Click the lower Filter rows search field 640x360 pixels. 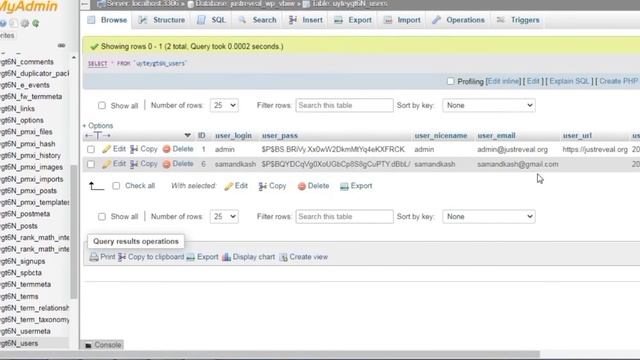tap(344, 216)
